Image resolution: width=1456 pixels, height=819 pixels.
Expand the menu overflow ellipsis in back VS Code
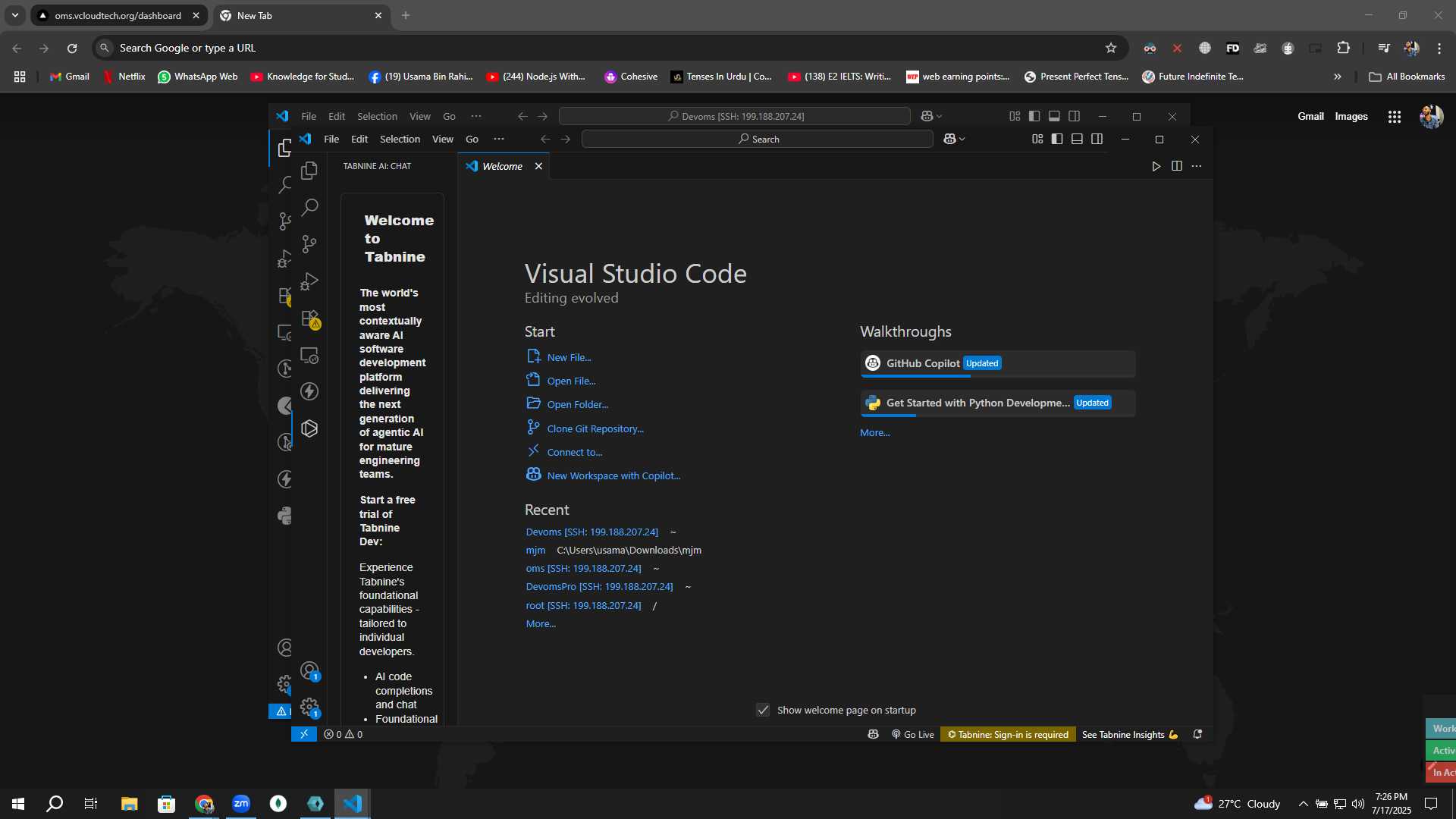tap(475, 116)
